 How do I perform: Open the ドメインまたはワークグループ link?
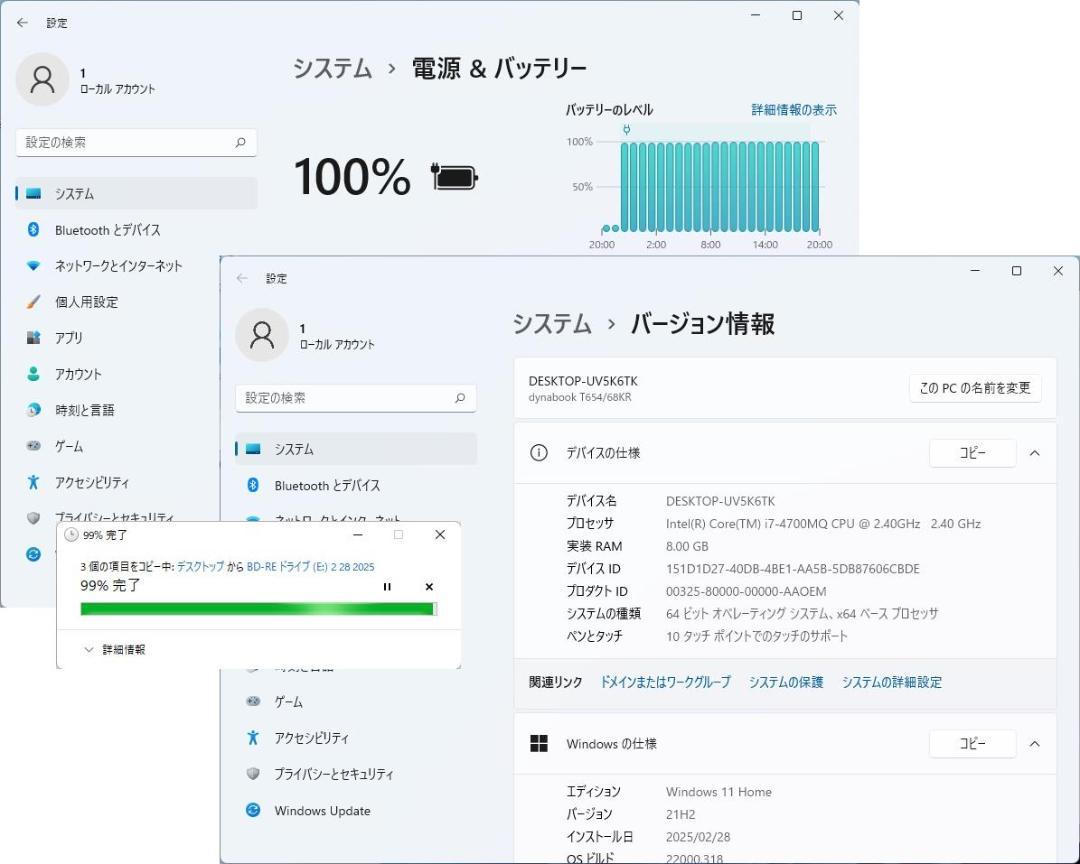(665, 682)
